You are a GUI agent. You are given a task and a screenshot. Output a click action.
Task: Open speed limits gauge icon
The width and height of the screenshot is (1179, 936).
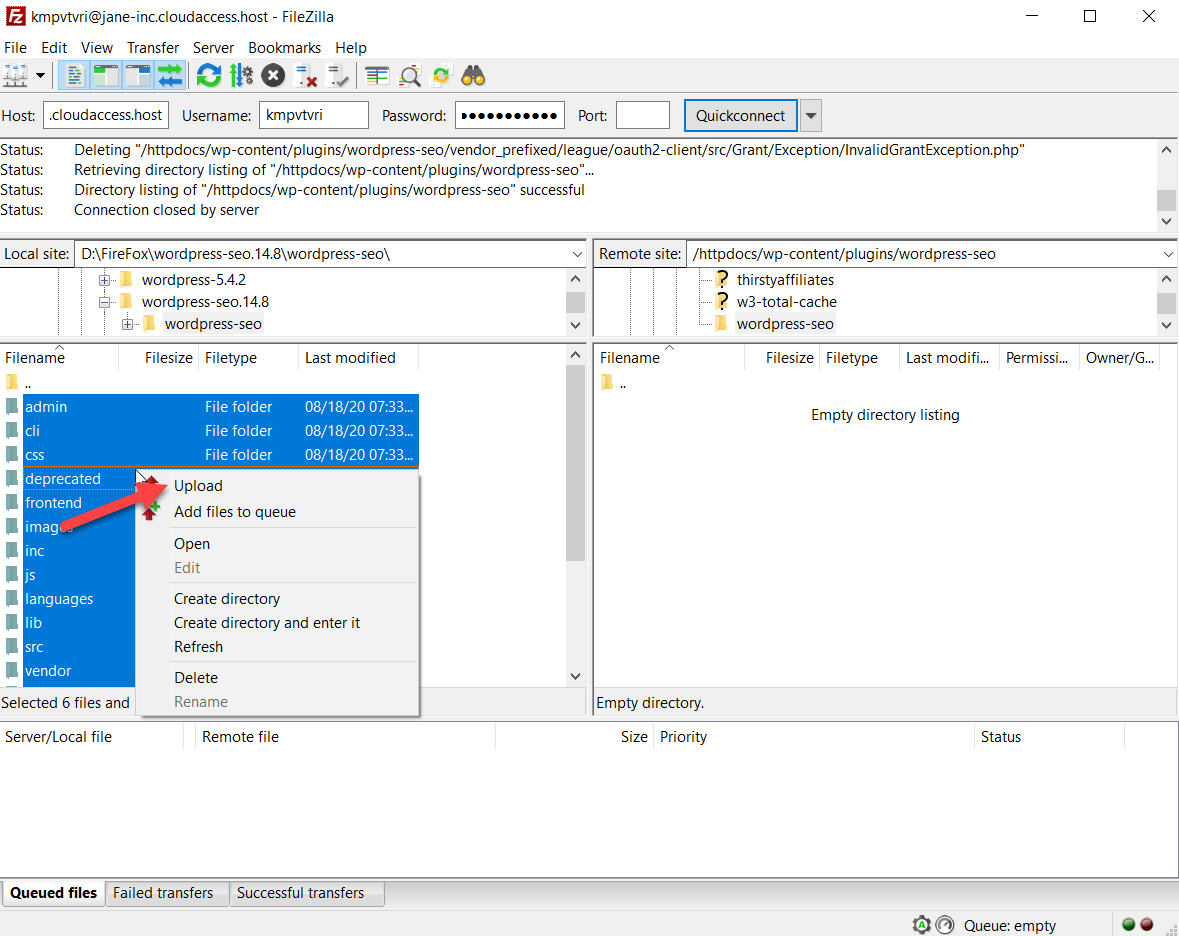(945, 925)
